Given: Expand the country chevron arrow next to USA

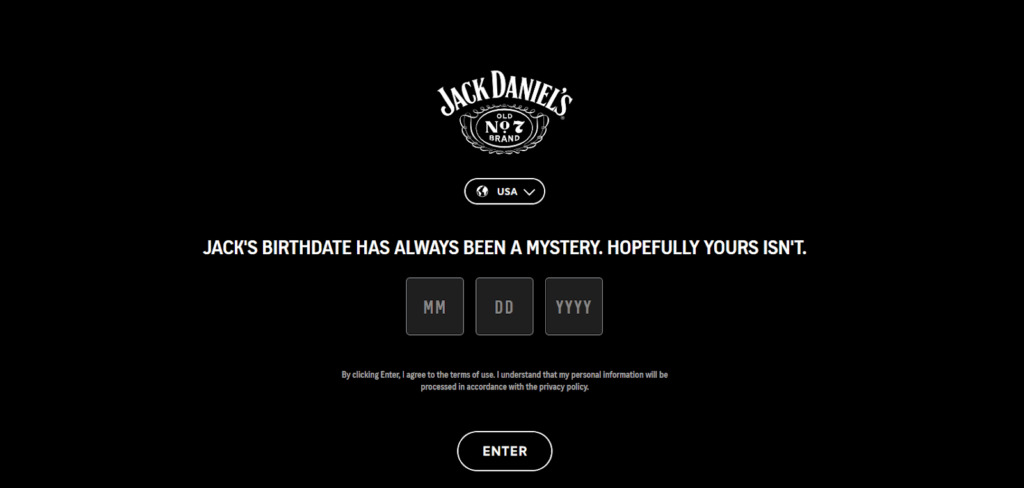Looking at the screenshot, I should tap(529, 192).
